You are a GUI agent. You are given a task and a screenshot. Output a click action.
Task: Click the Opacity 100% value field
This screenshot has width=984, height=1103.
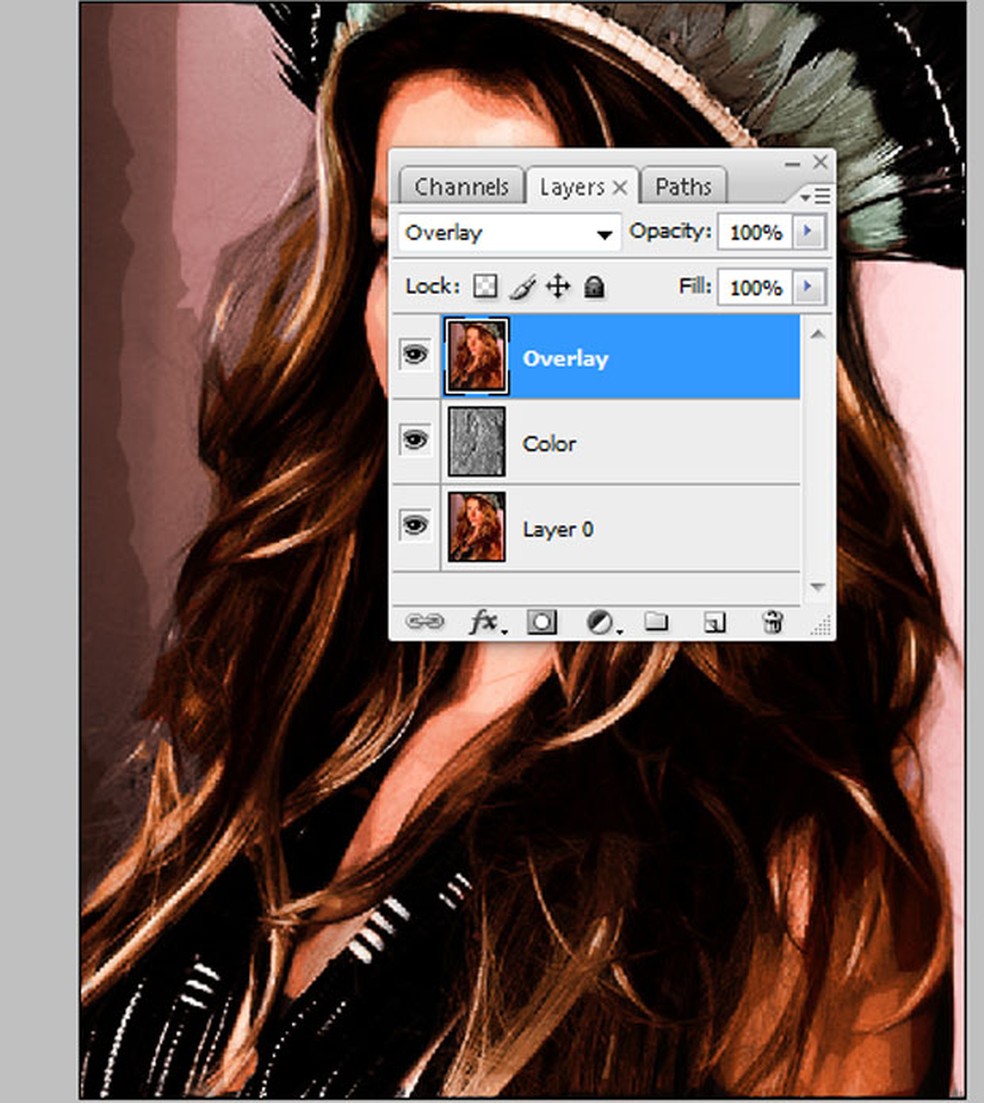755,232
